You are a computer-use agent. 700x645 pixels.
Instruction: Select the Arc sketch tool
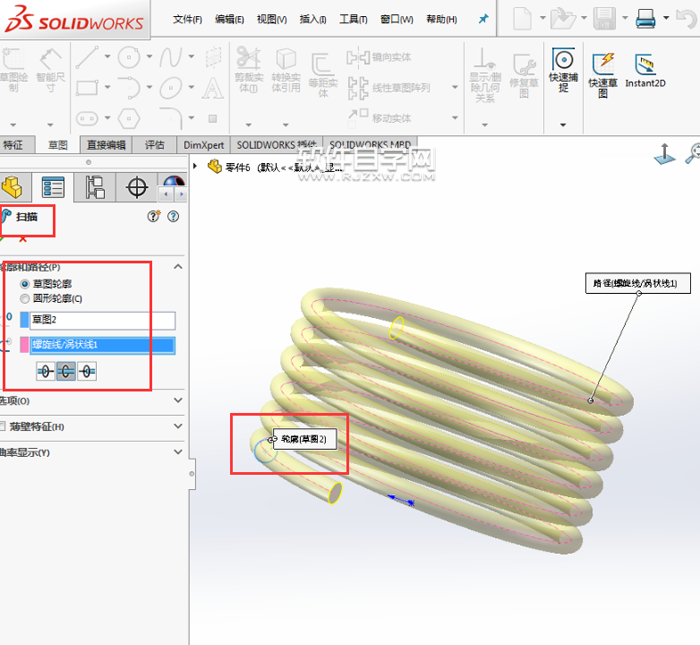(129, 87)
